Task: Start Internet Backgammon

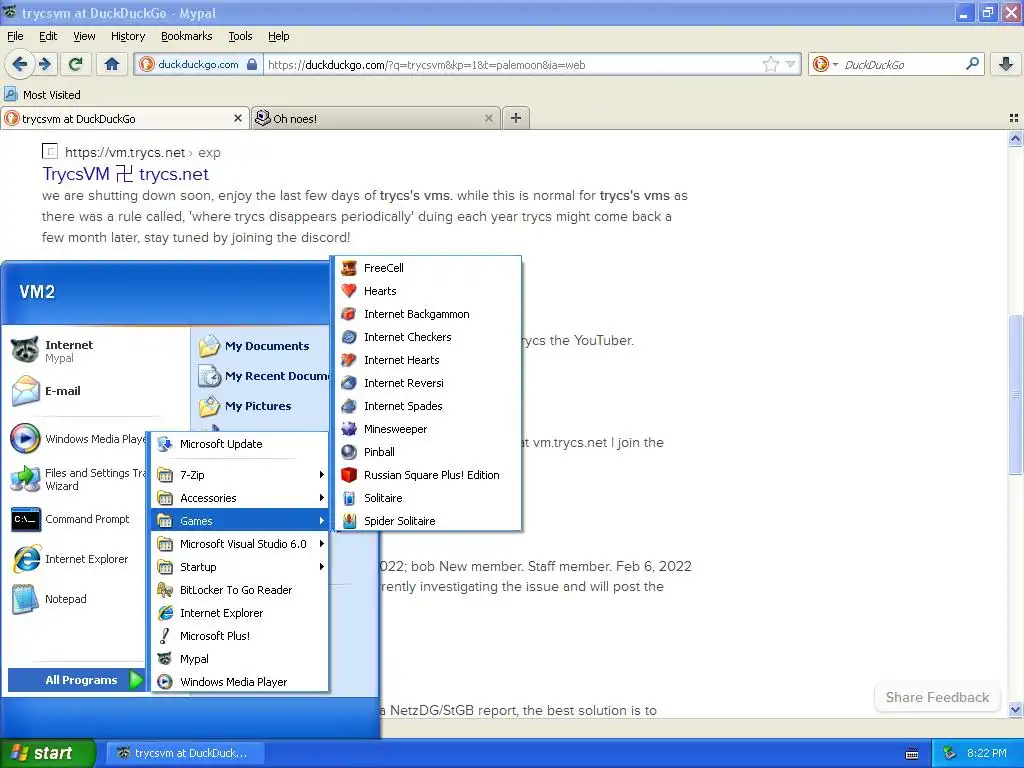Action: coord(428,314)
